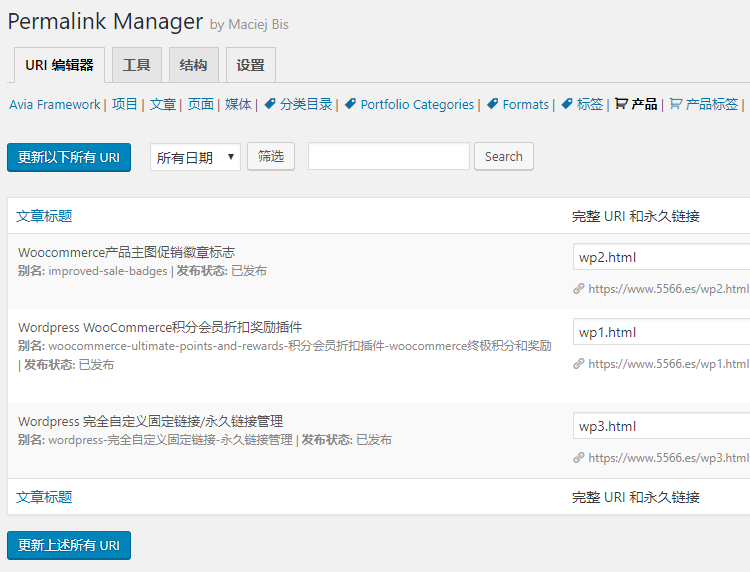Viewport: 750px width, 572px height.
Task: Click the cart icon before 产品
Action: pos(621,104)
